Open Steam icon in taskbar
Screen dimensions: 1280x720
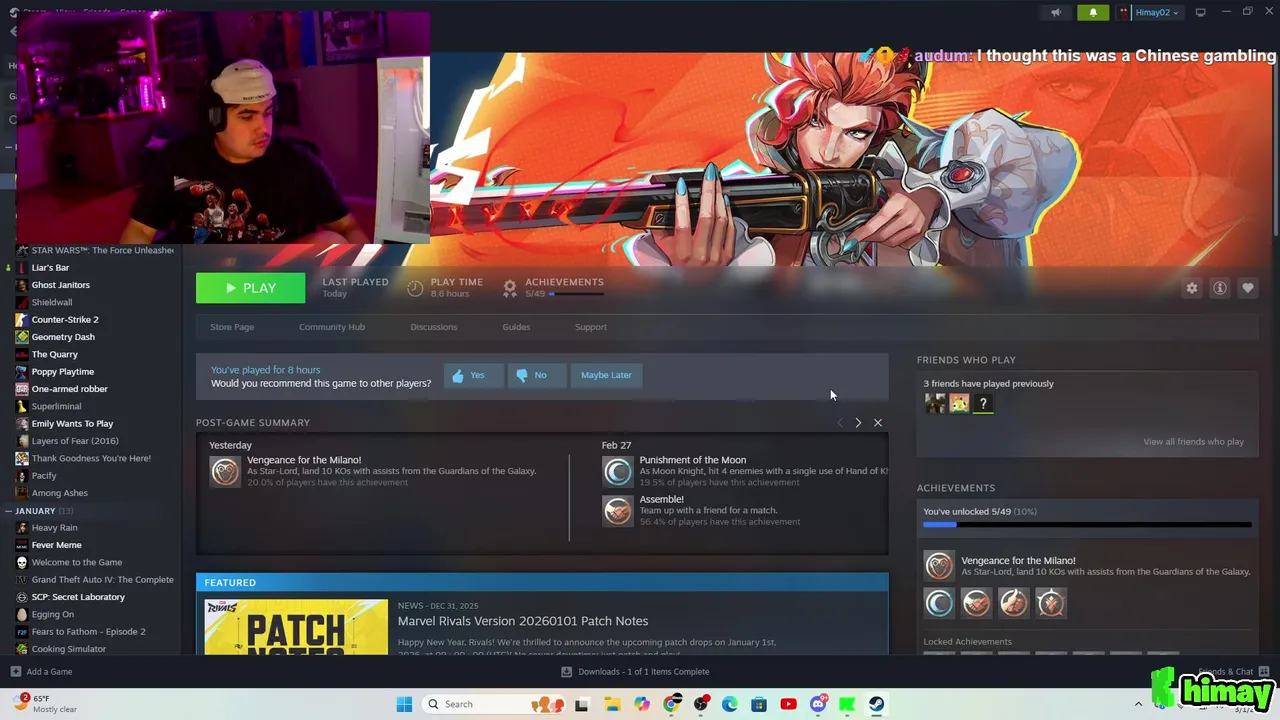tap(876, 704)
